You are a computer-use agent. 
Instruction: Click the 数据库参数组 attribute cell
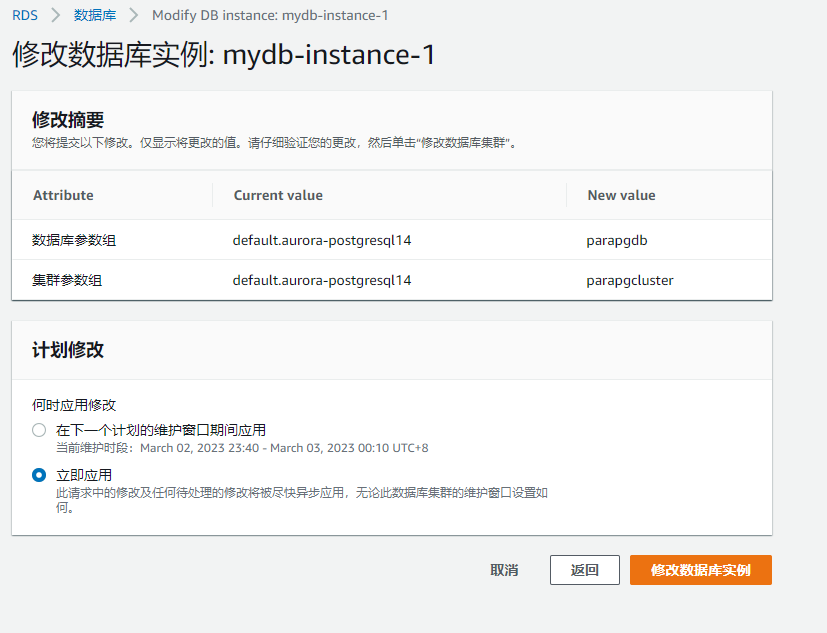coord(74,241)
